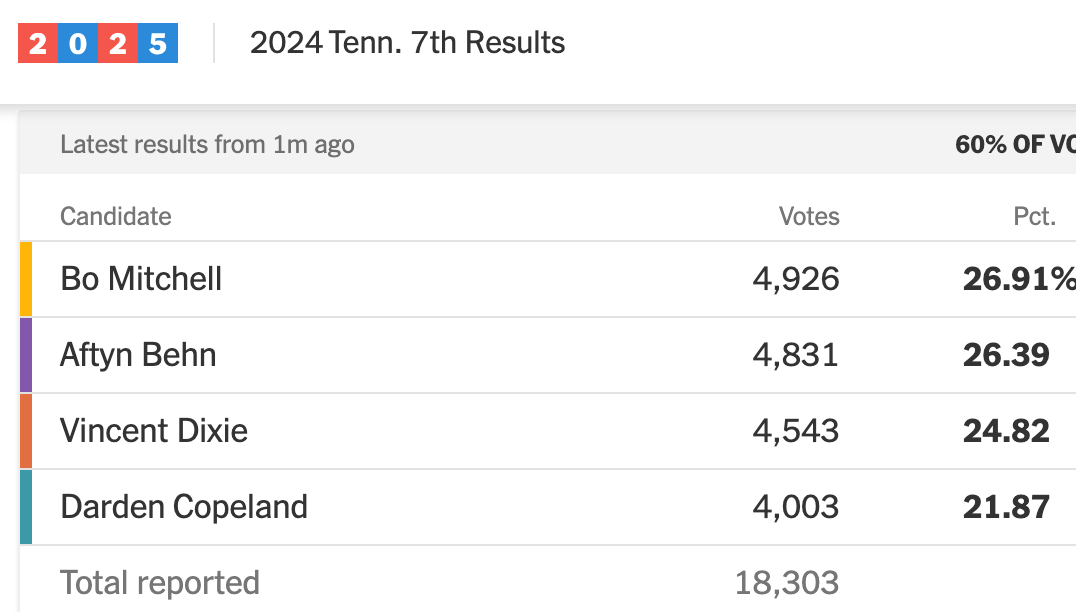The width and height of the screenshot is (1076, 612).
Task: Click Bo Mitchell's 4,926 vote count
Action: pos(796,279)
